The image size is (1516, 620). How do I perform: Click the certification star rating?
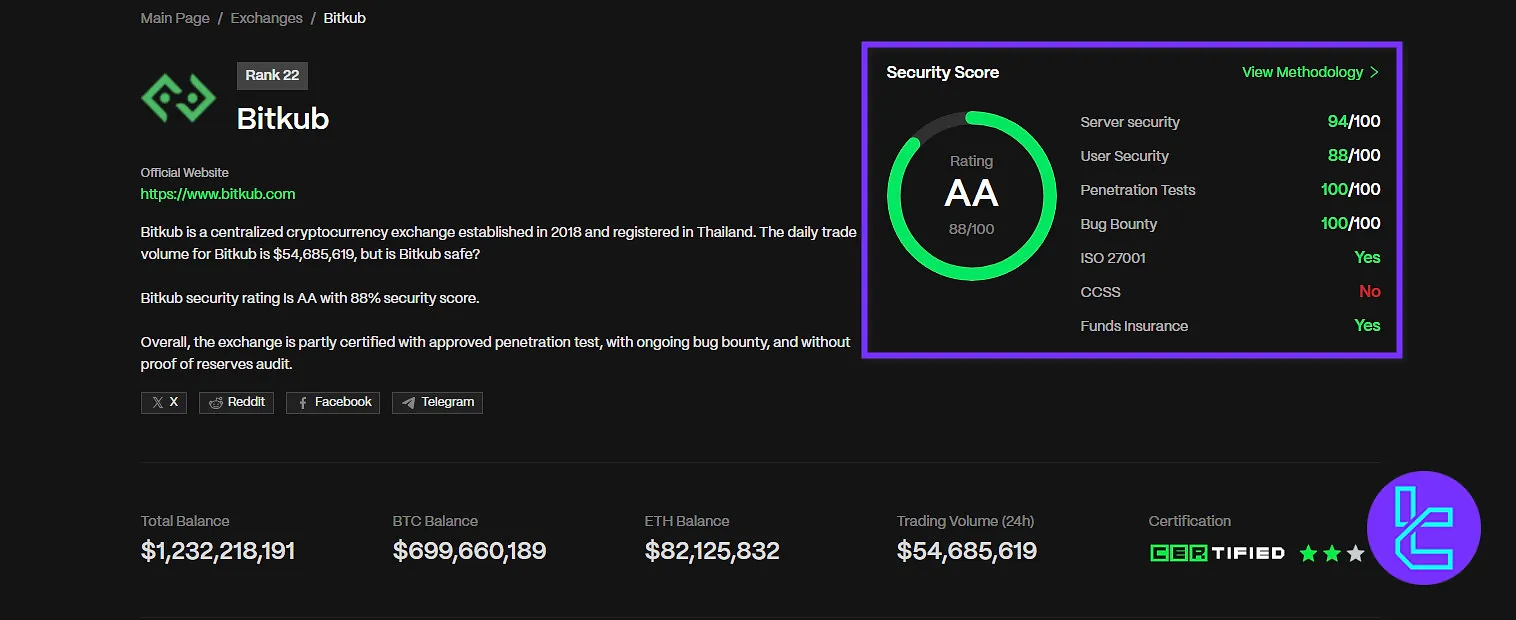[1331, 553]
